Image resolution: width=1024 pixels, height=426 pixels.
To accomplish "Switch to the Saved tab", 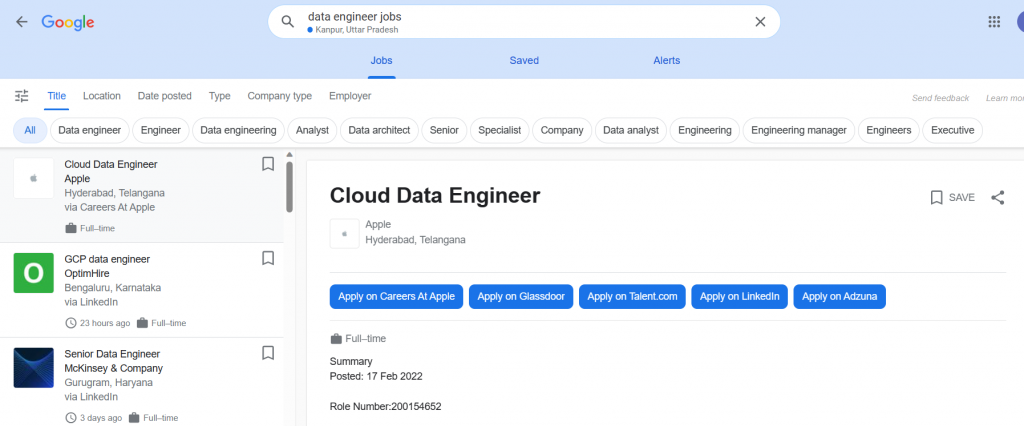I will [x=524, y=61].
